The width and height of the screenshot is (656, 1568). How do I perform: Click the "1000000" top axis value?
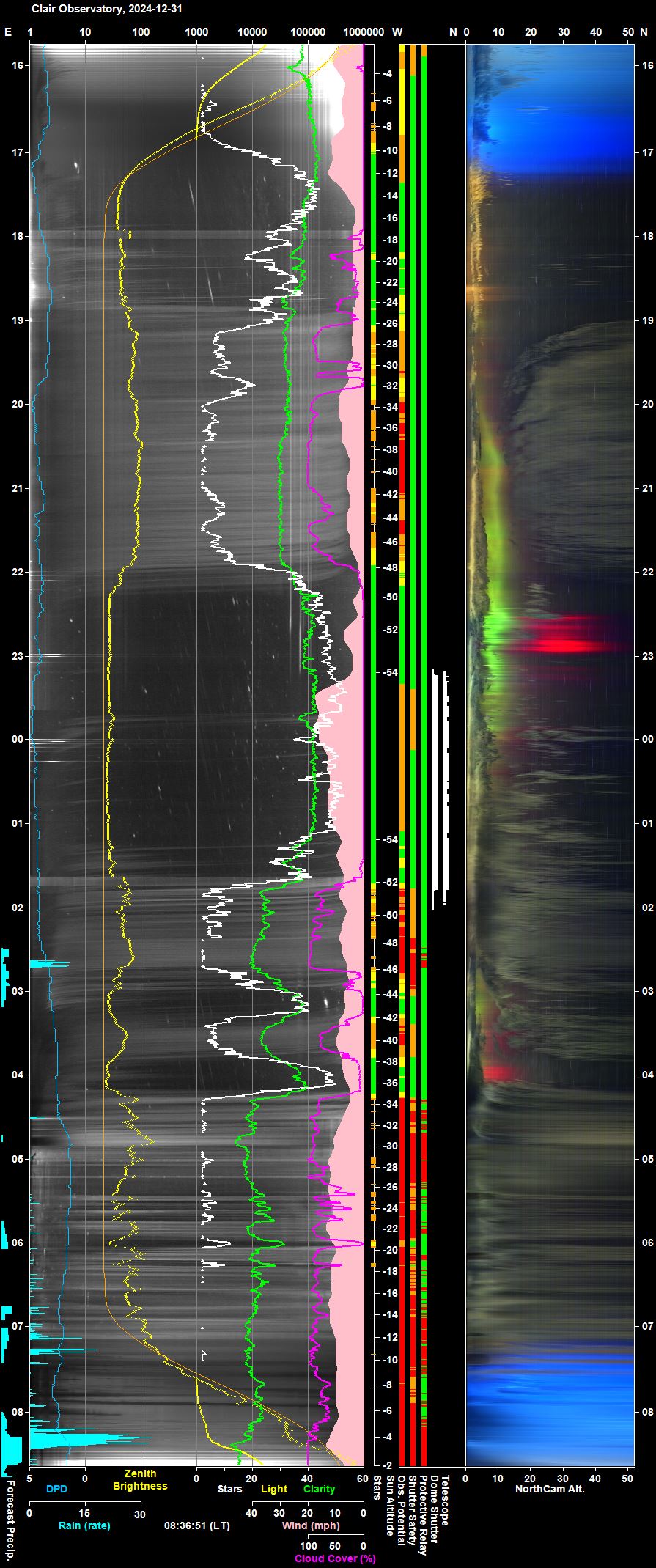click(364, 32)
